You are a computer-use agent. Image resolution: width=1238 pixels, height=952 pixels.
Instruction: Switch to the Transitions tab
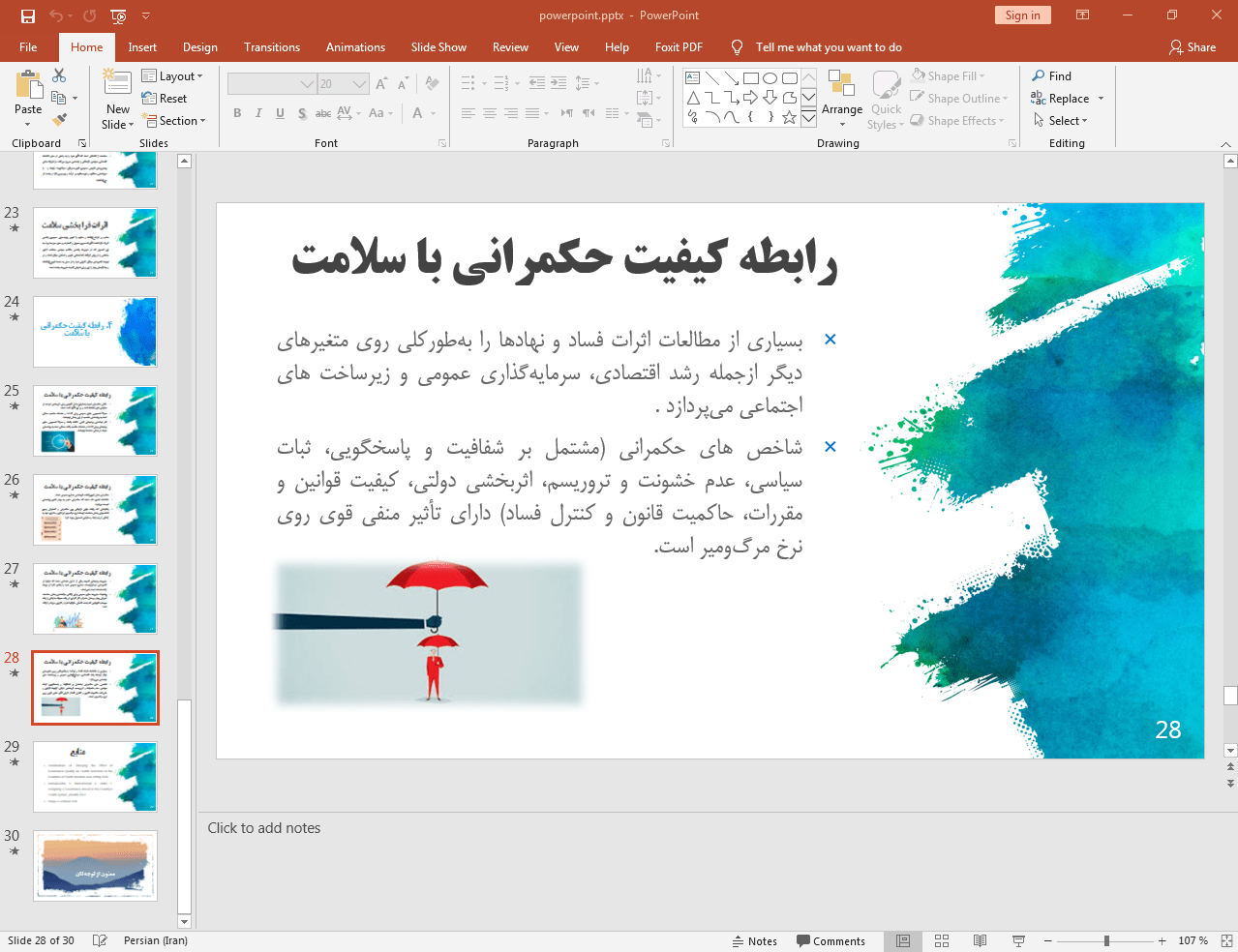click(x=272, y=47)
